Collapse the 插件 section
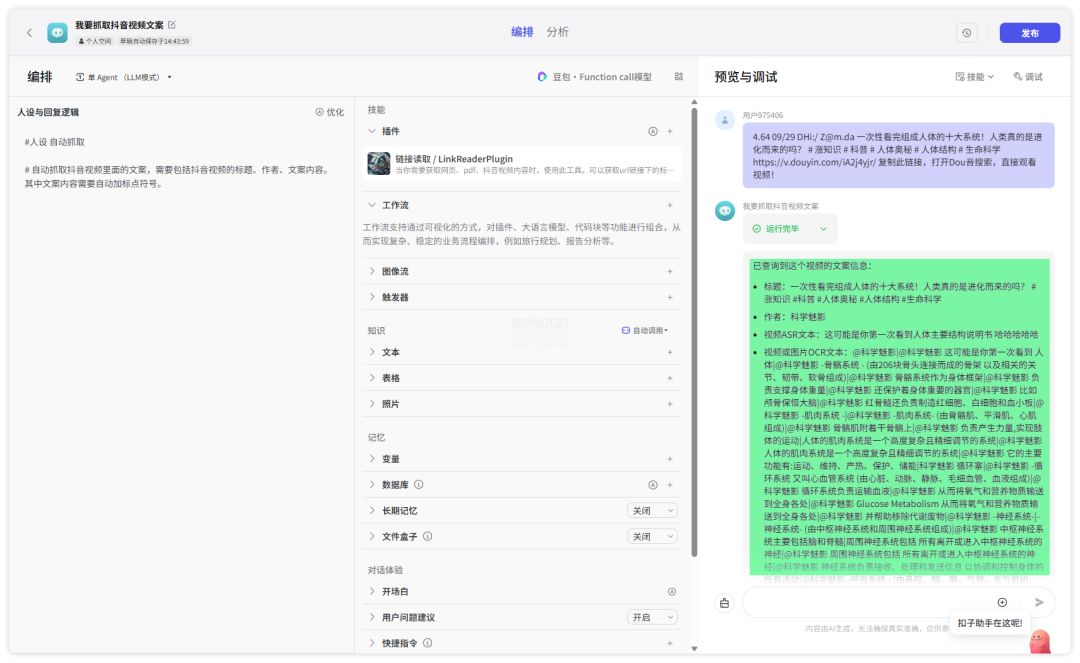Viewport: 1080px width, 663px height. point(372,131)
